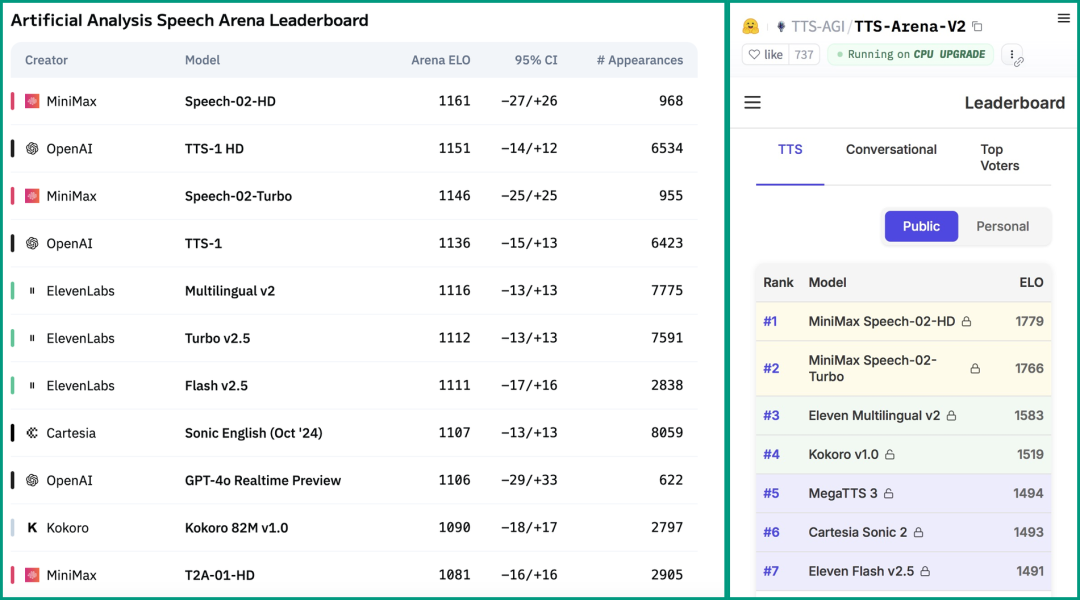Sort by Arena ELO column header
The image size is (1080, 600).
tap(441, 61)
